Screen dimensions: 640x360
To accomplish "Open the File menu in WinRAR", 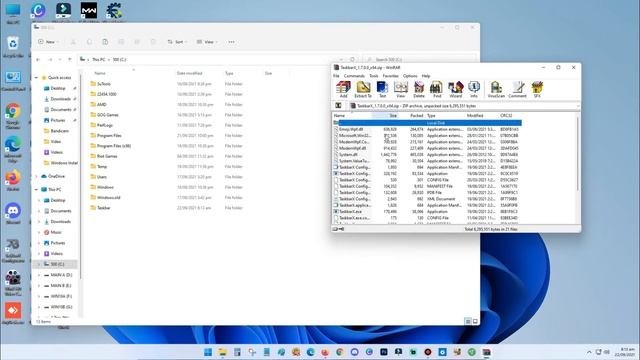I will coord(336,76).
